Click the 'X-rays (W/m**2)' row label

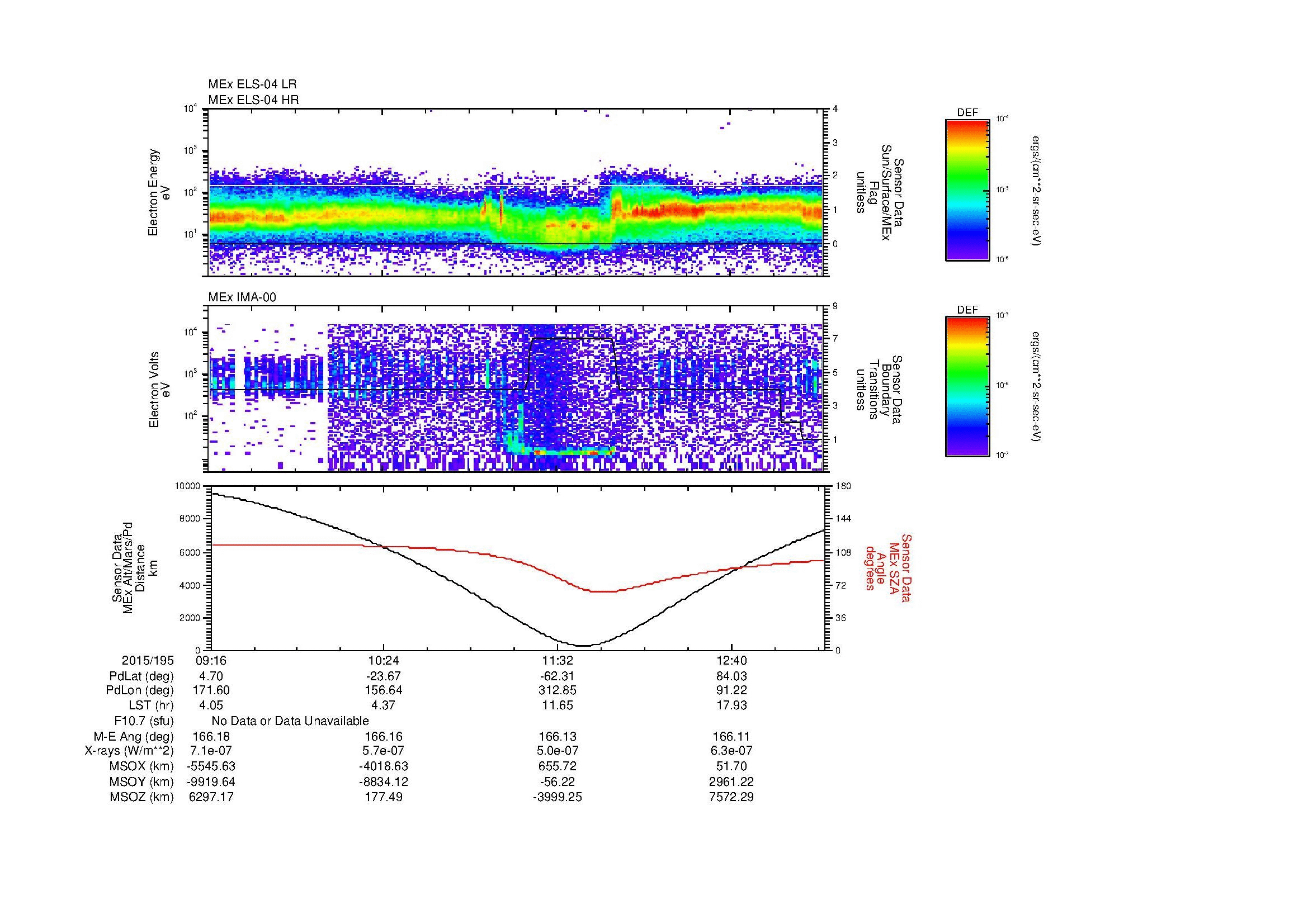(129, 751)
